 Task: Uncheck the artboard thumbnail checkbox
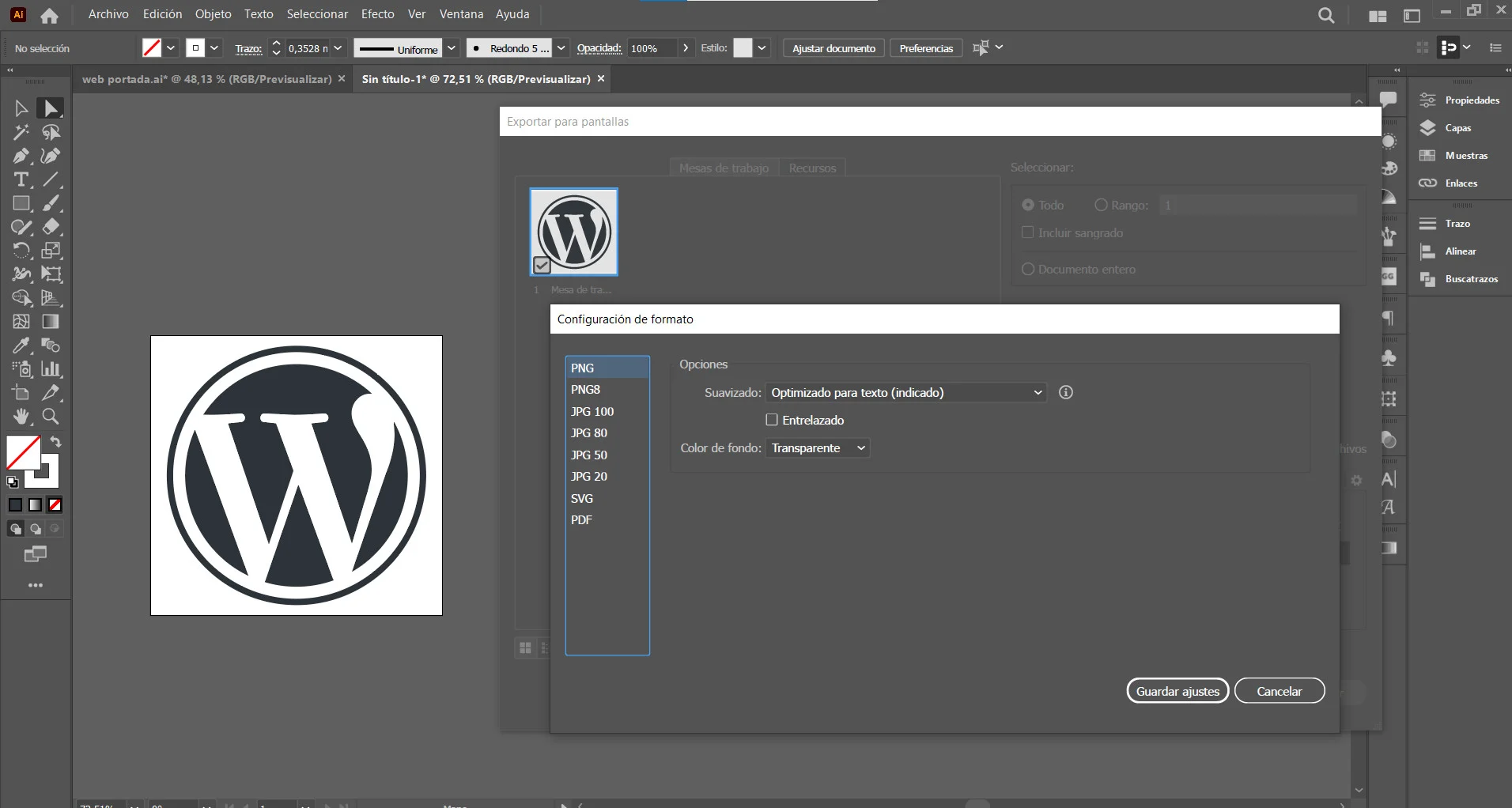tap(542, 265)
